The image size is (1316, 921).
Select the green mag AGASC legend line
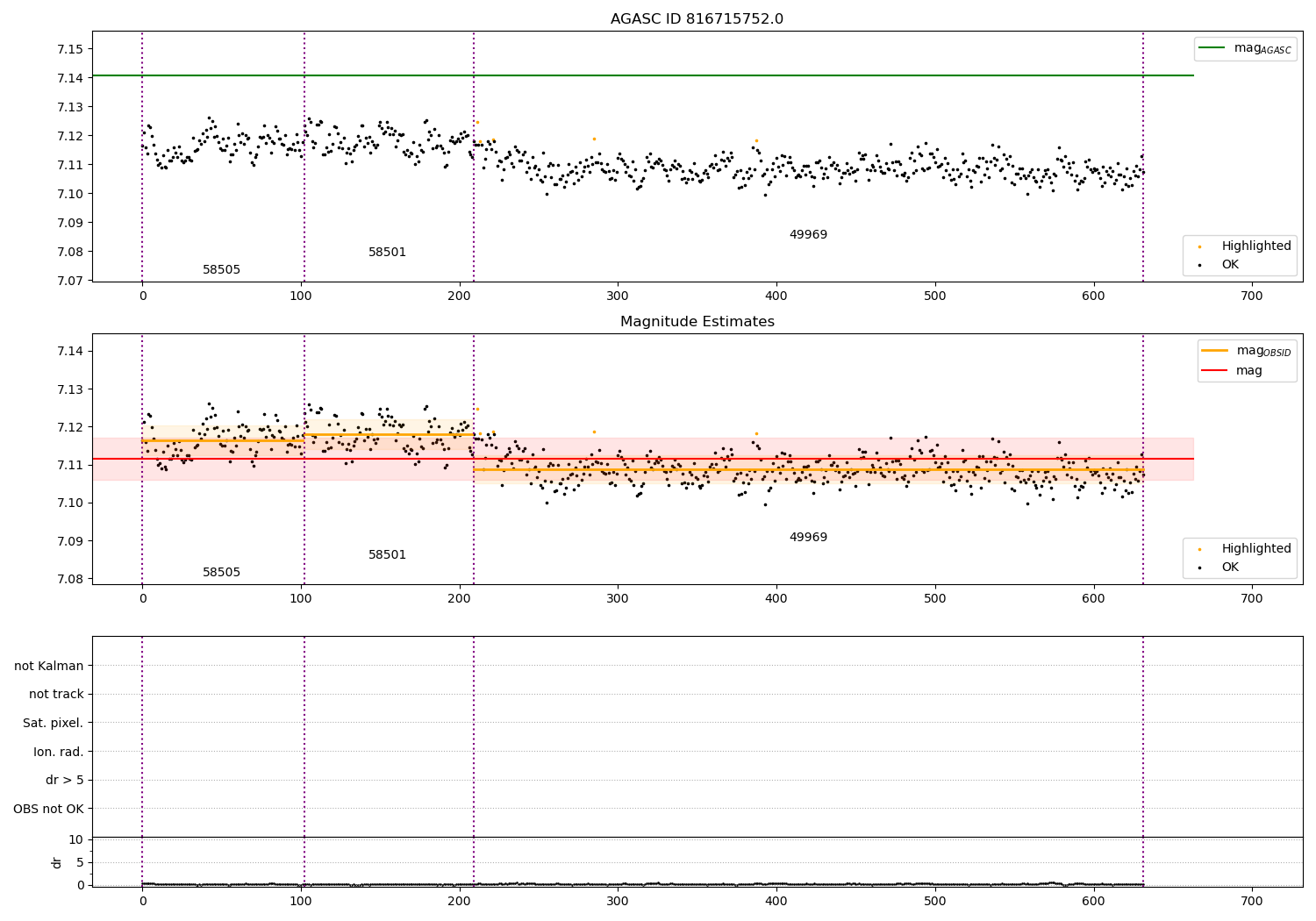pos(1212,48)
